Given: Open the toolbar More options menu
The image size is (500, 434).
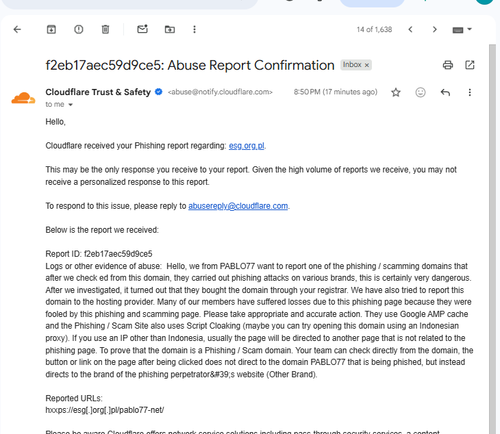Looking at the screenshot, I should (194, 30).
